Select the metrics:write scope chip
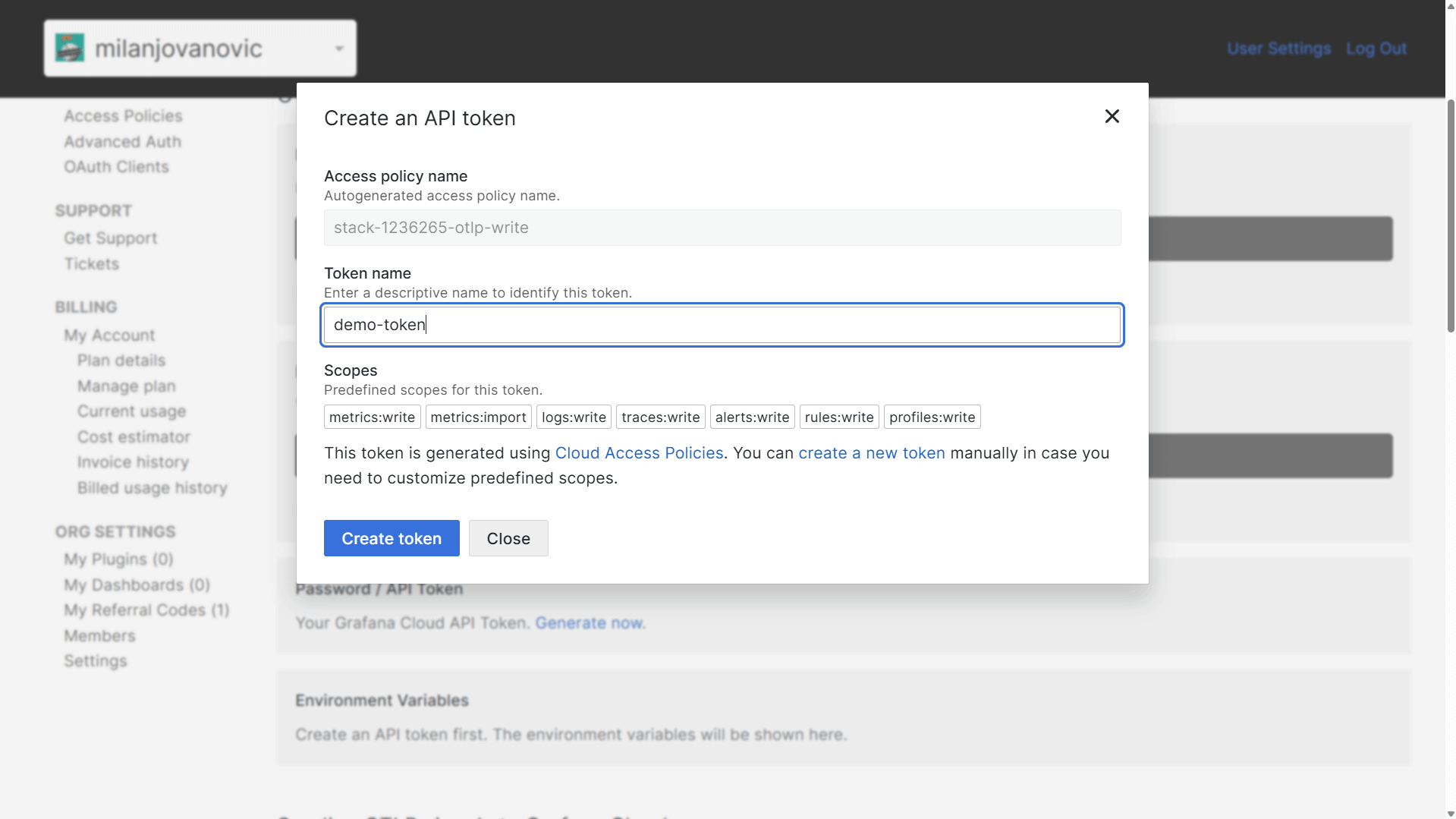The height and width of the screenshot is (819, 1456). pos(372,417)
